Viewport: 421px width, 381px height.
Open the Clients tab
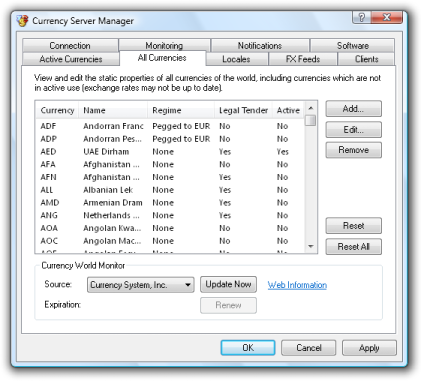[x=366, y=59]
